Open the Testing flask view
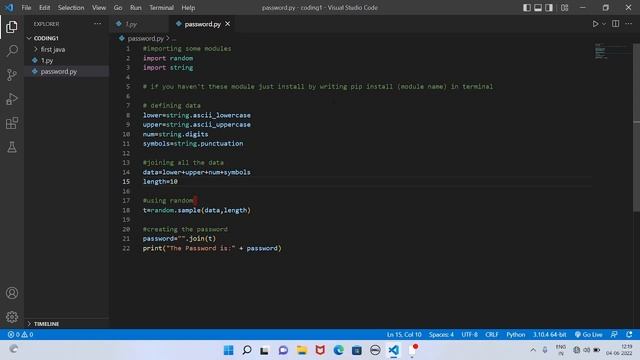Screen dimensions: 640x360 [x=12, y=147]
